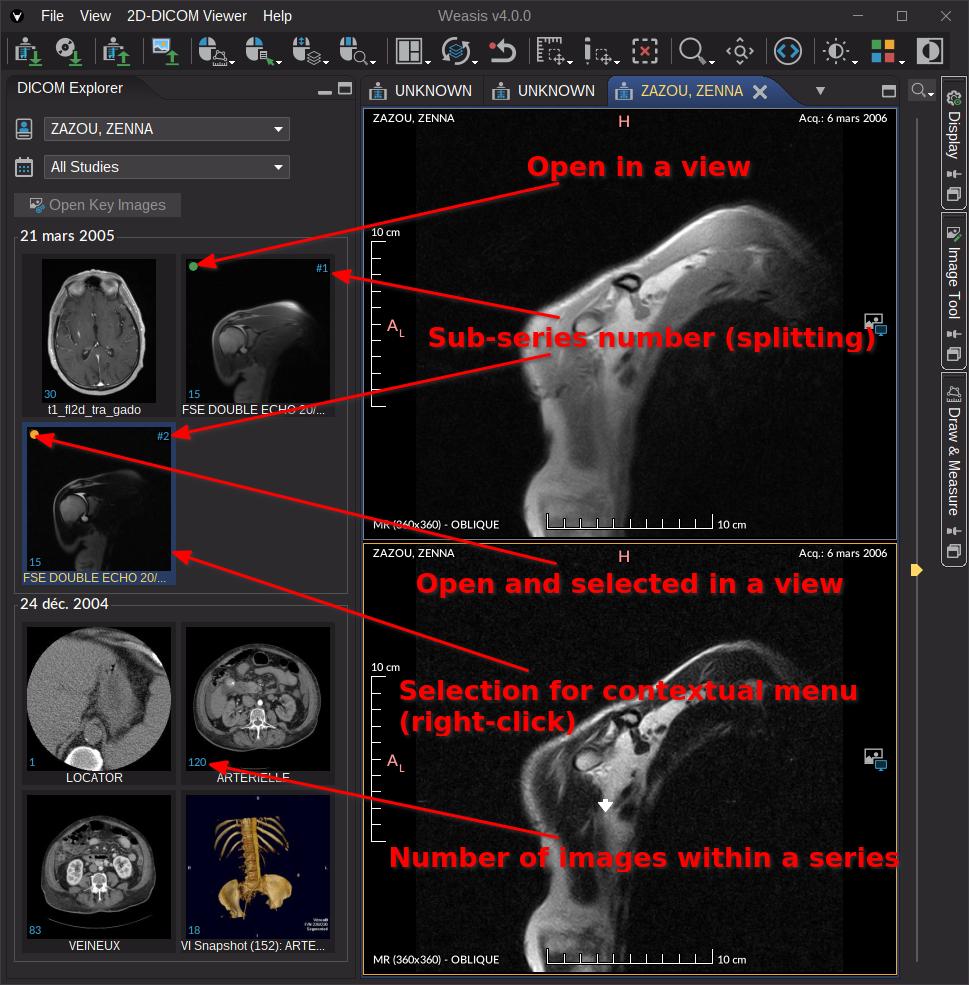Switch to the first UNKNOWN tab
Image resolution: width=969 pixels, height=985 pixels.
(x=421, y=91)
